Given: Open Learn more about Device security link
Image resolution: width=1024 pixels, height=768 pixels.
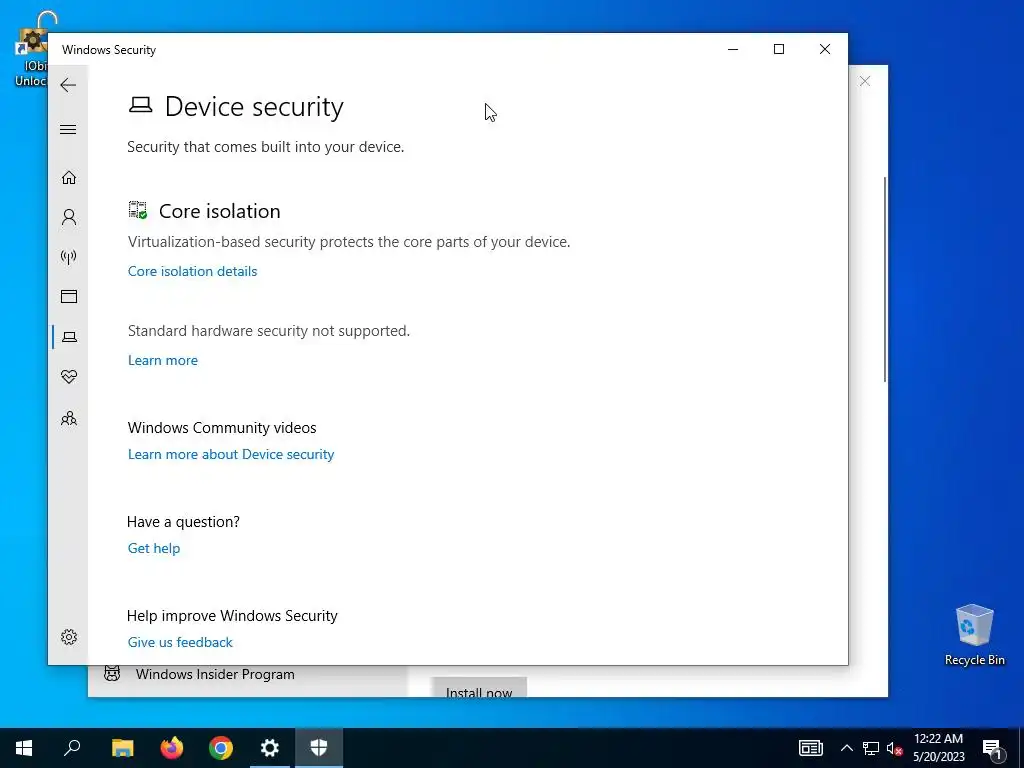Looking at the screenshot, I should click(231, 455).
